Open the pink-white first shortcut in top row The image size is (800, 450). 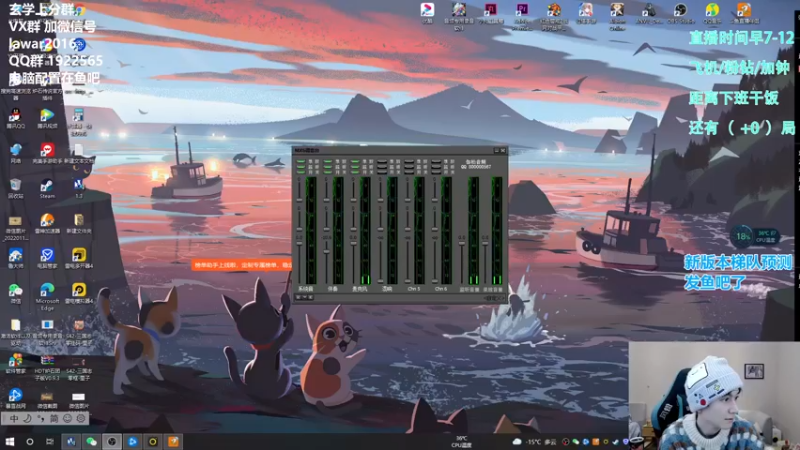point(427,13)
